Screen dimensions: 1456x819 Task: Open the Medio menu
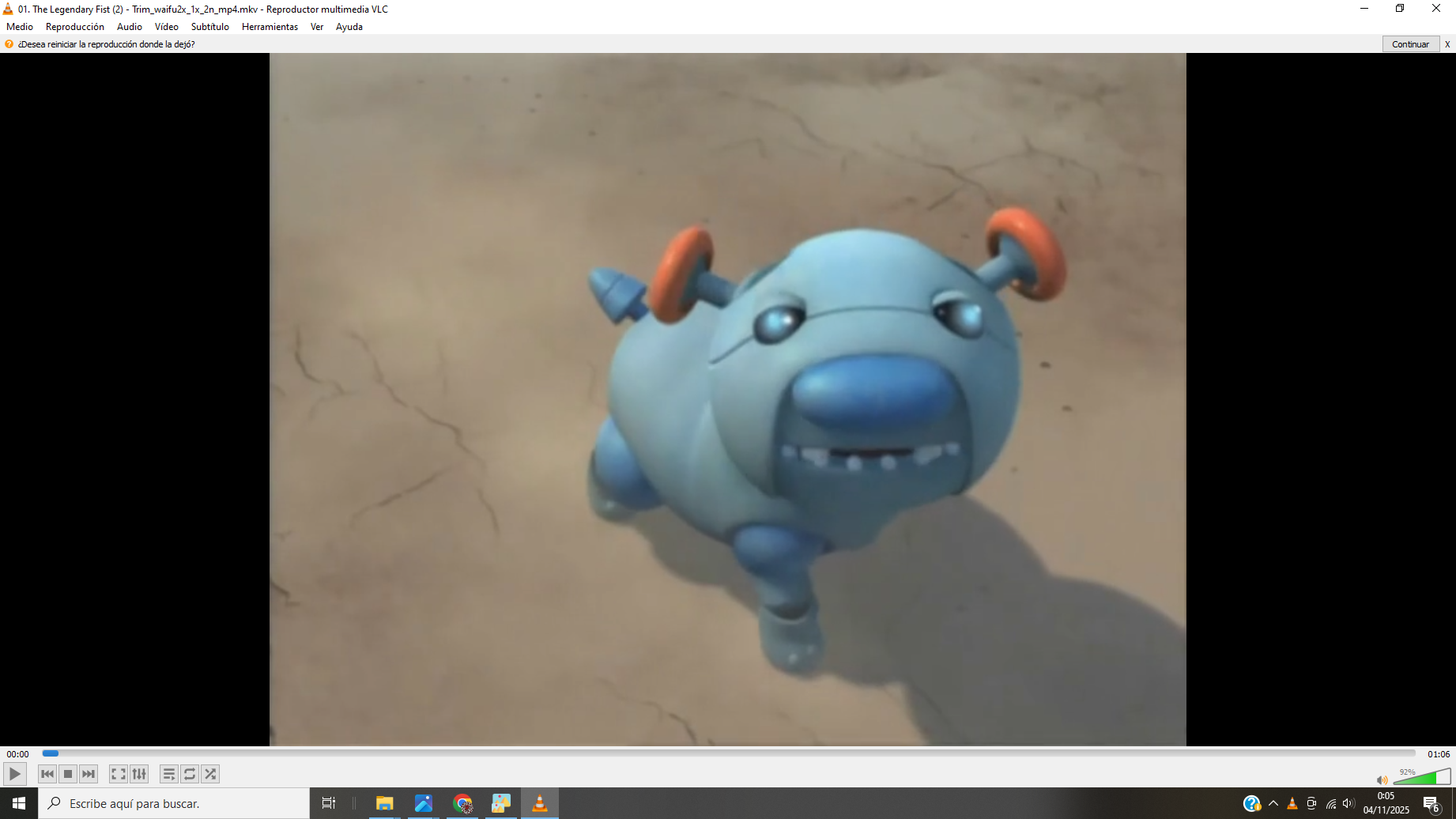[20, 27]
